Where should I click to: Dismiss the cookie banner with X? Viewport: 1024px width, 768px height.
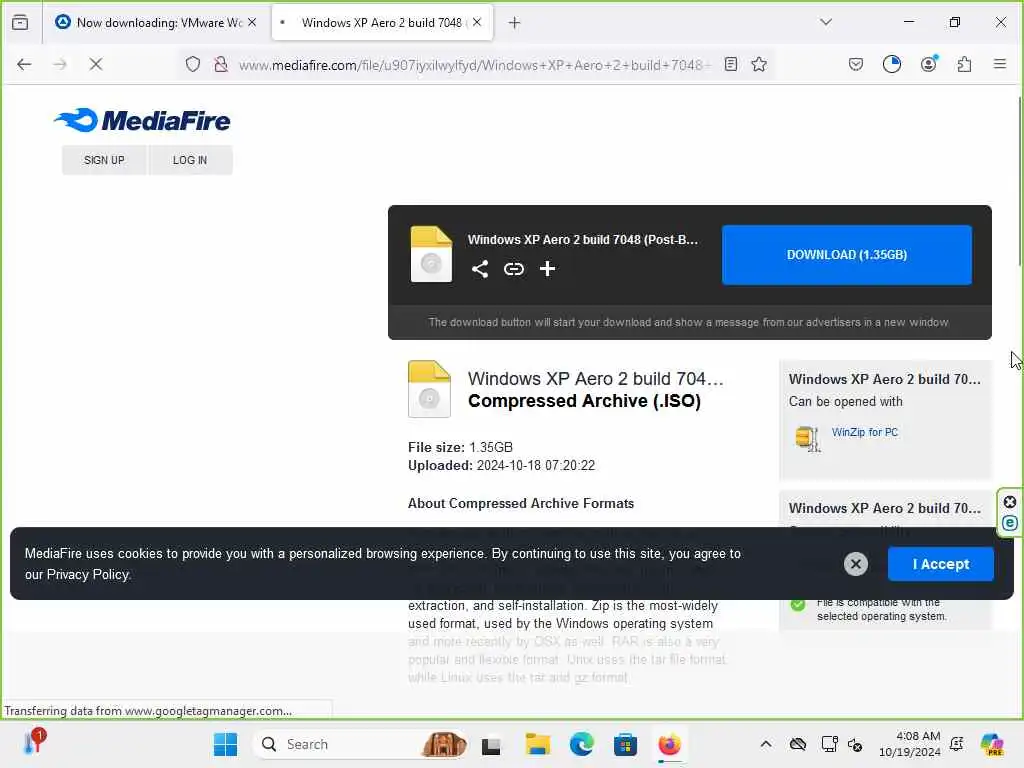856,564
